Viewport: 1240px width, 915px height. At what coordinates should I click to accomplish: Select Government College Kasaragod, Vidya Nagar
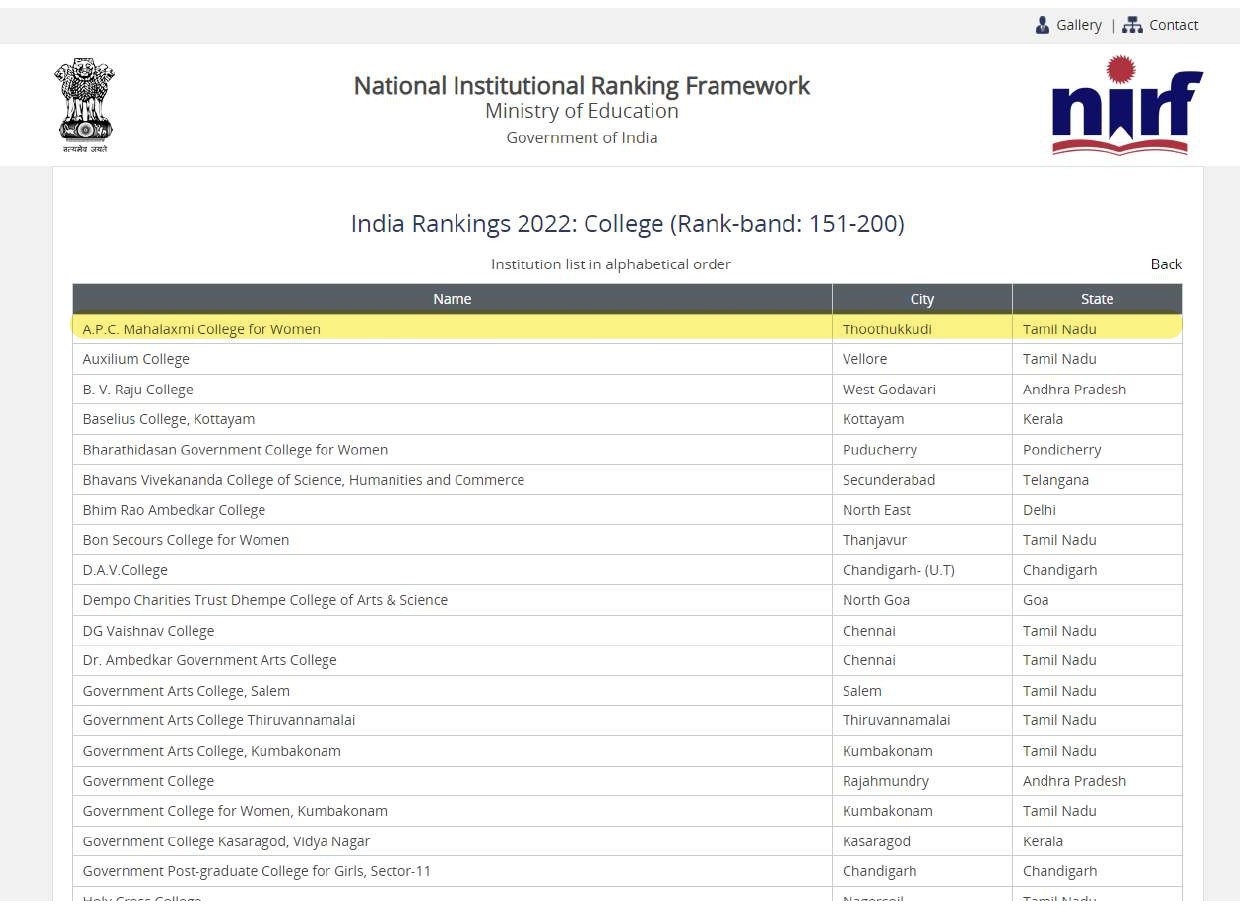(x=226, y=841)
